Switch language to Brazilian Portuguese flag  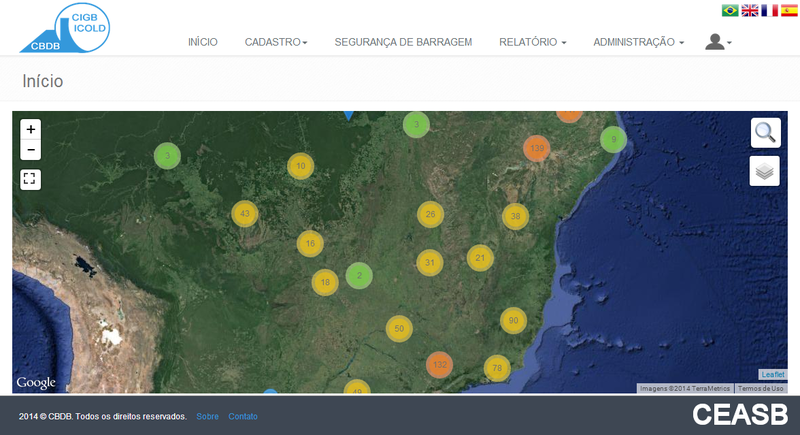coord(730,10)
